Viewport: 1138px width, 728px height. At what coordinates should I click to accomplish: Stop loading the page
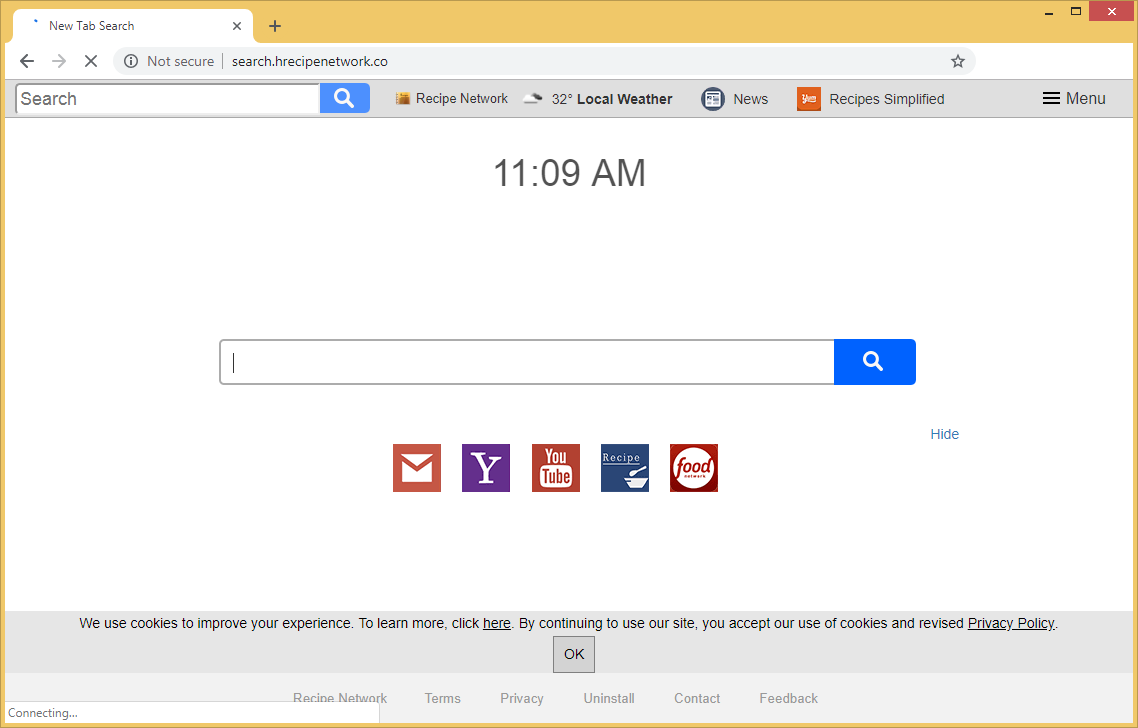pyautogui.click(x=90, y=61)
